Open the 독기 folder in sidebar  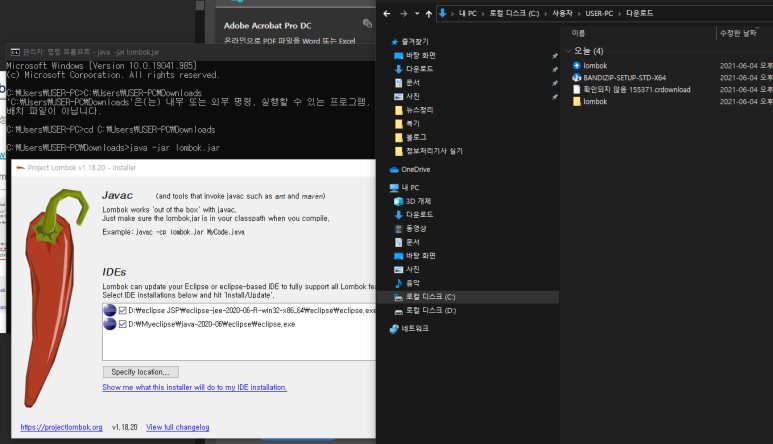pyautogui.click(x=413, y=124)
